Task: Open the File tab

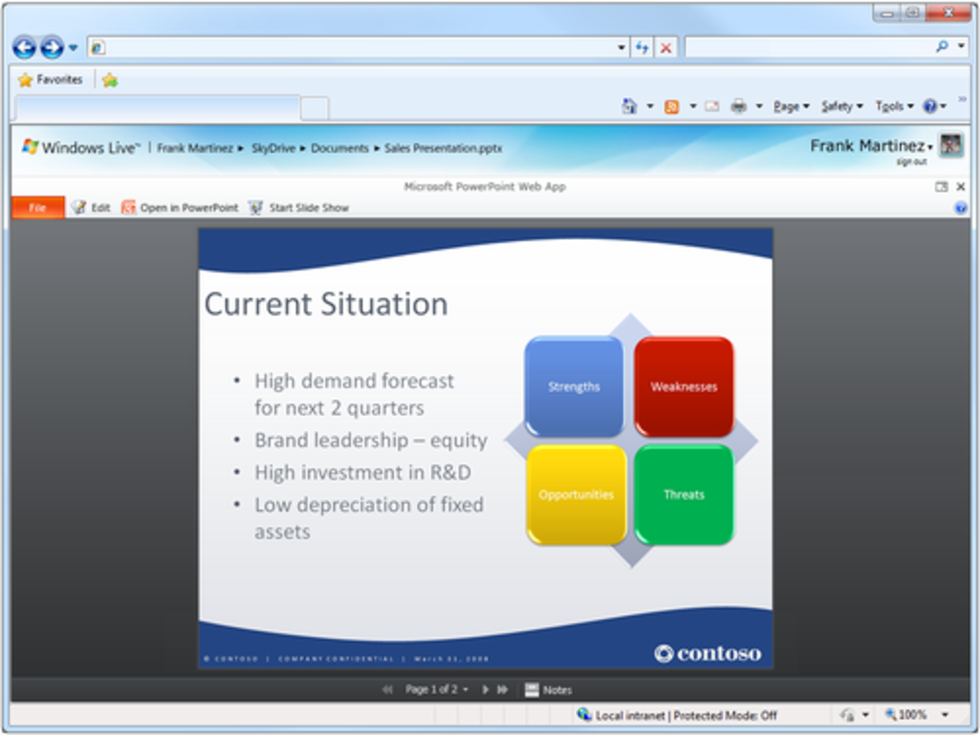Action: [x=38, y=208]
